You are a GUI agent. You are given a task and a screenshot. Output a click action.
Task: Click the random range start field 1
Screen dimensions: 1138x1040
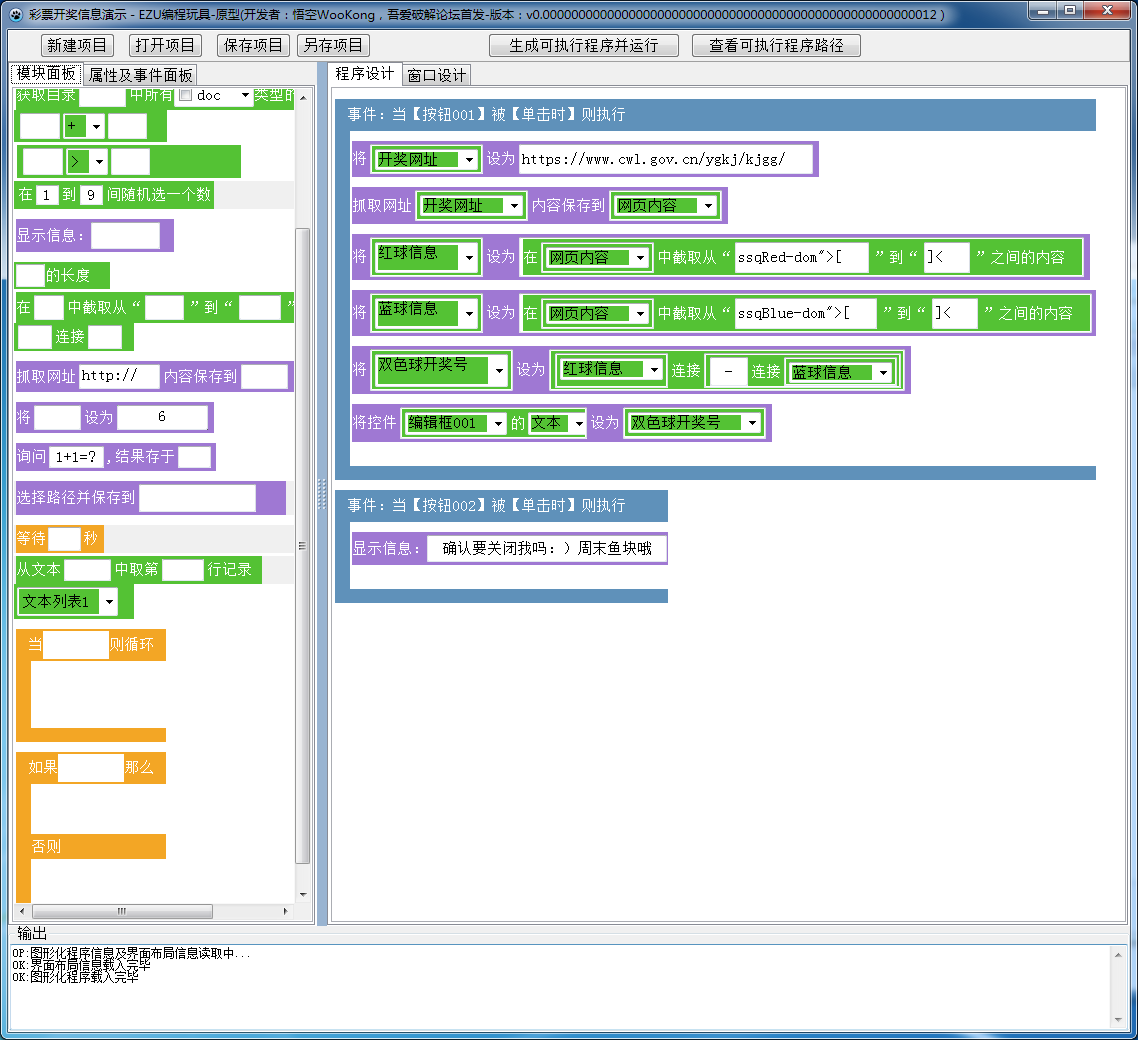pos(46,195)
